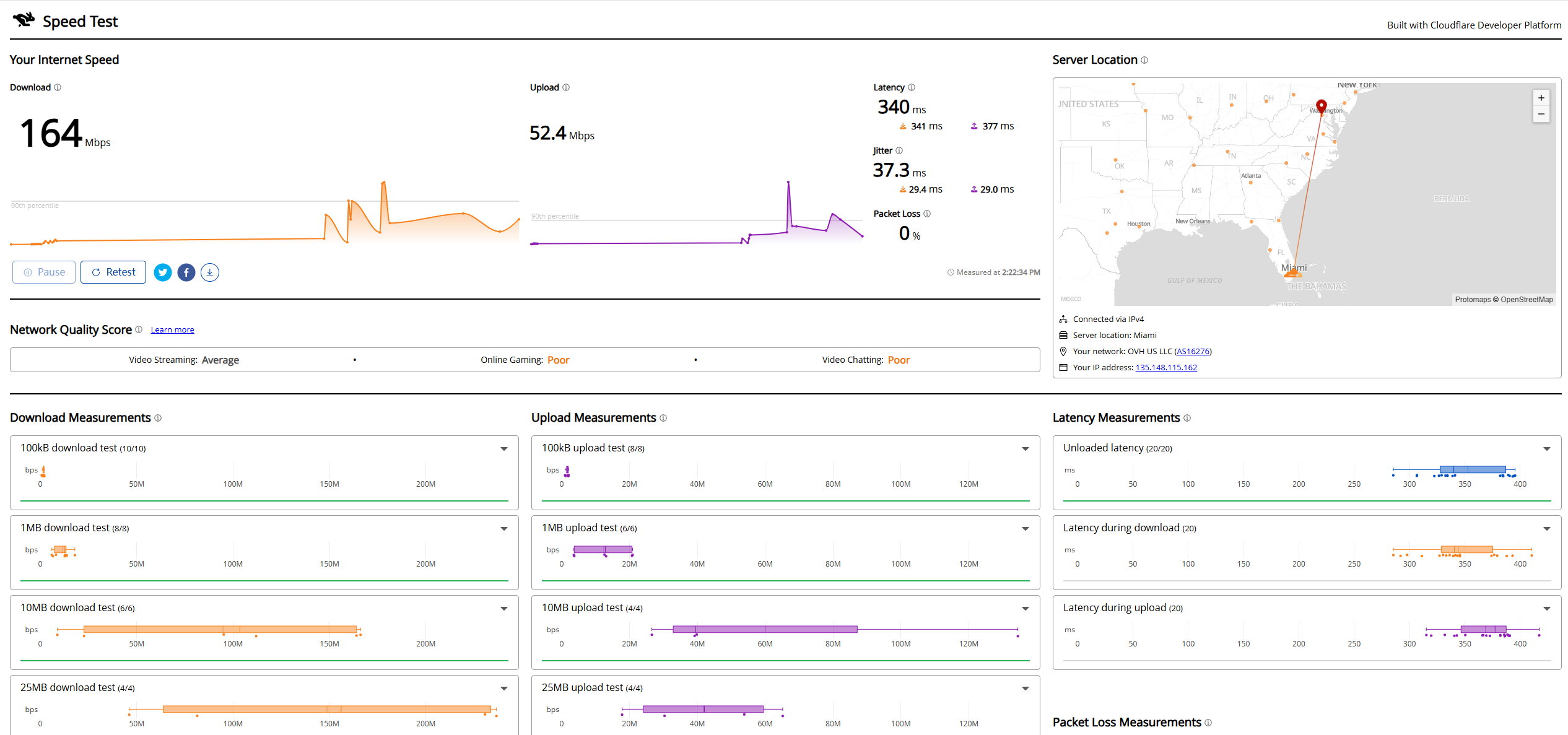Open the Download info icon
This screenshot has height=735, width=1568.
pyautogui.click(x=58, y=87)
